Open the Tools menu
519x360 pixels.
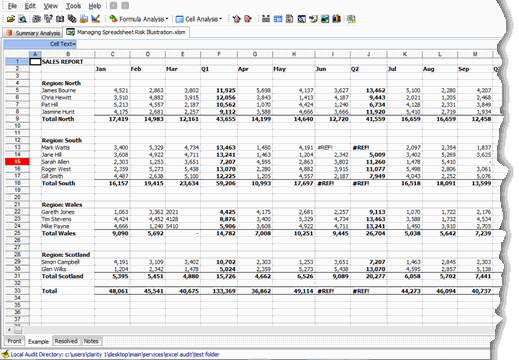[x=73, y=6]
